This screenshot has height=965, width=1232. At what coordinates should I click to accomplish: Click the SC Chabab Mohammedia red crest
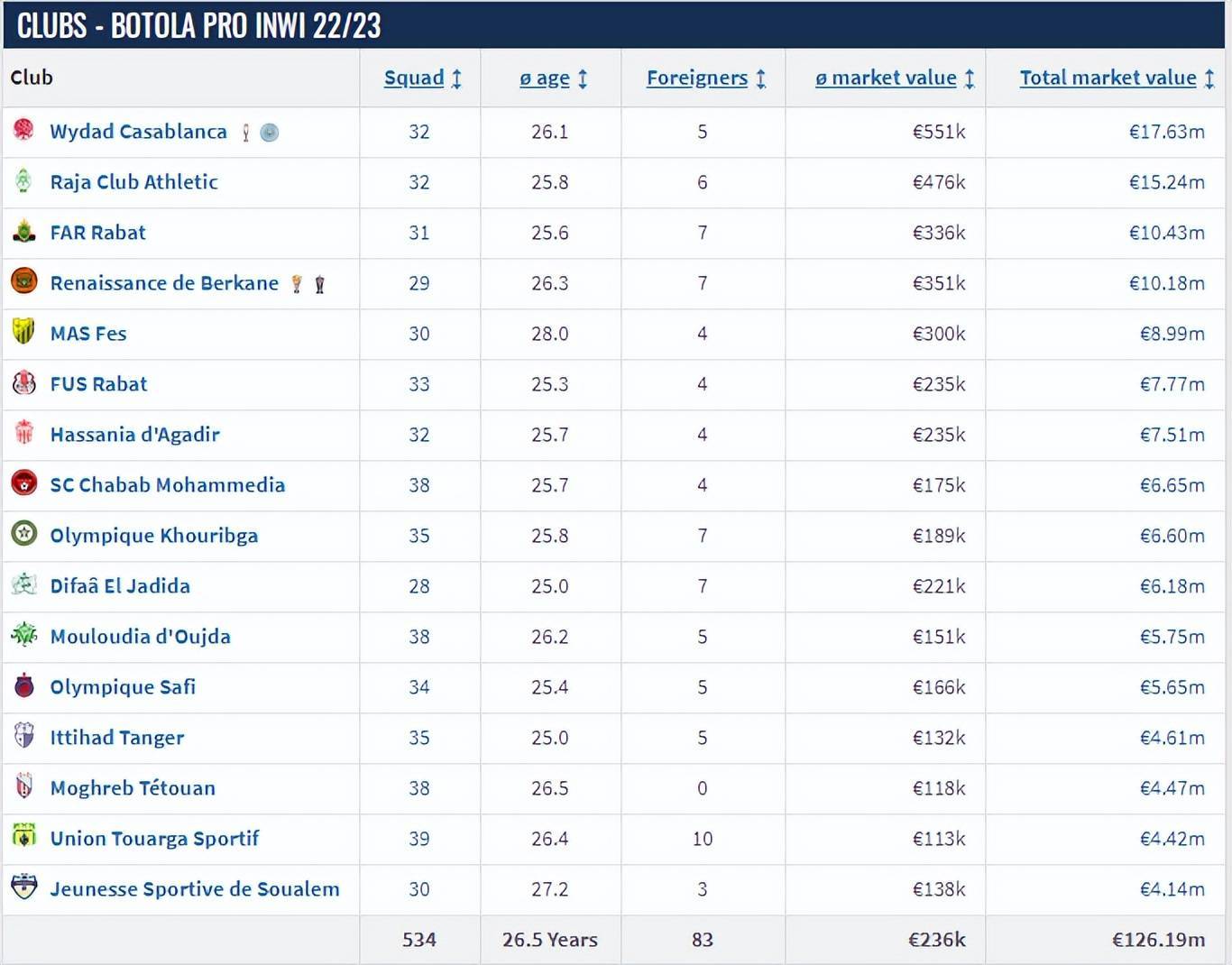point(23,483)
